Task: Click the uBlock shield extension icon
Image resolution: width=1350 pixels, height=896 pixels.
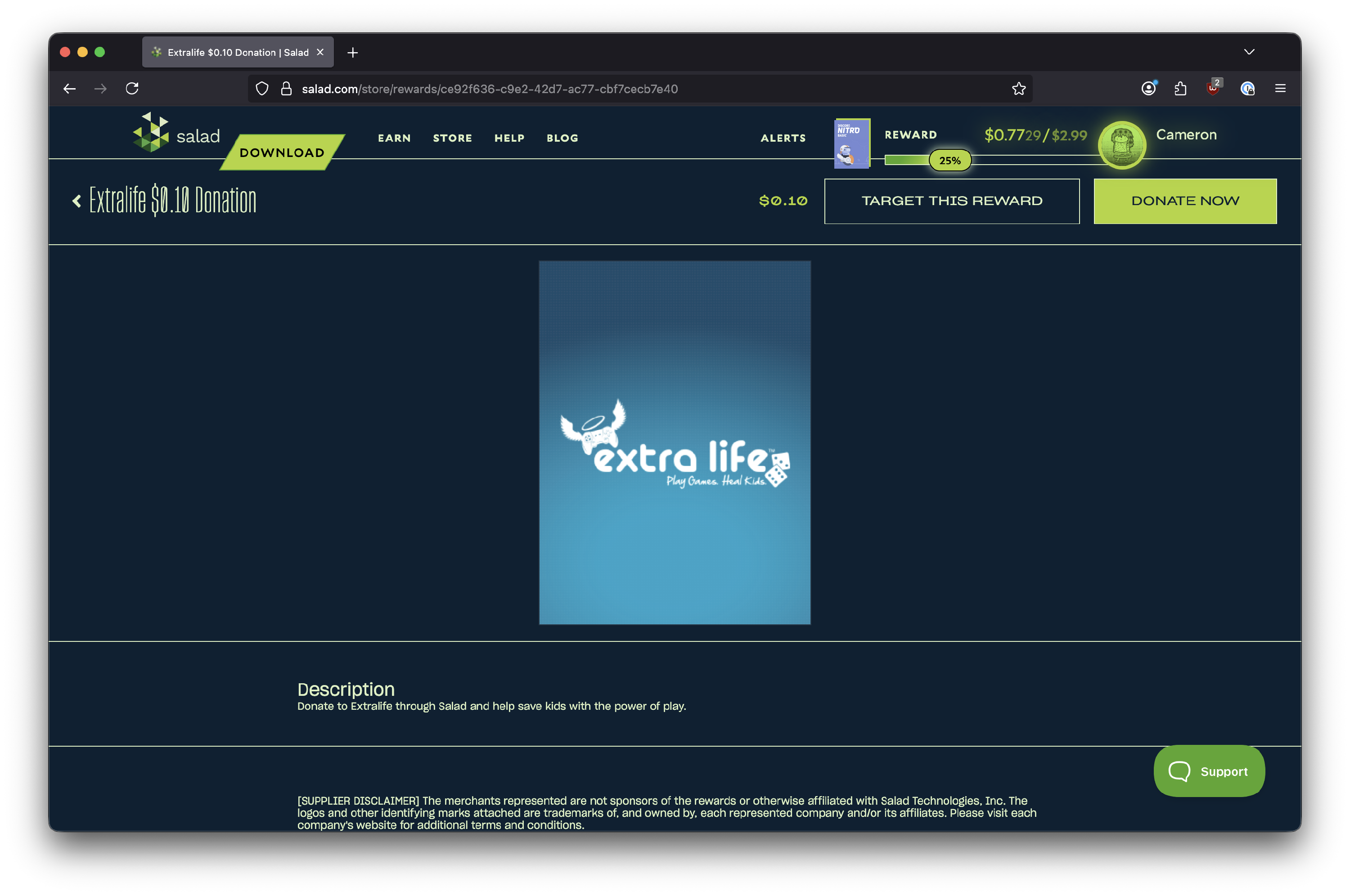Action: pos(1213,88)
